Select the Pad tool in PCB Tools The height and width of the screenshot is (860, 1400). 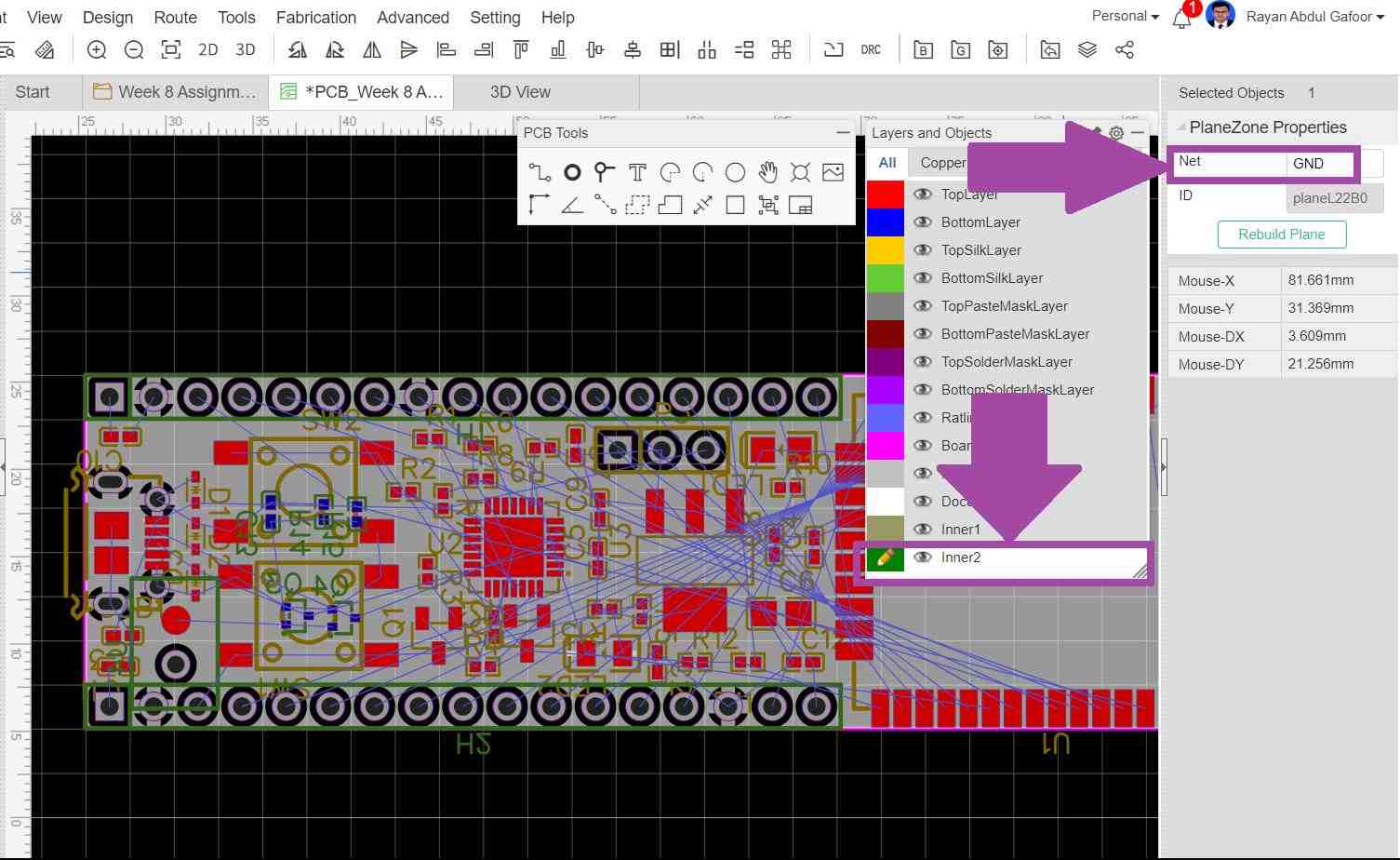[x=572, y=172]
